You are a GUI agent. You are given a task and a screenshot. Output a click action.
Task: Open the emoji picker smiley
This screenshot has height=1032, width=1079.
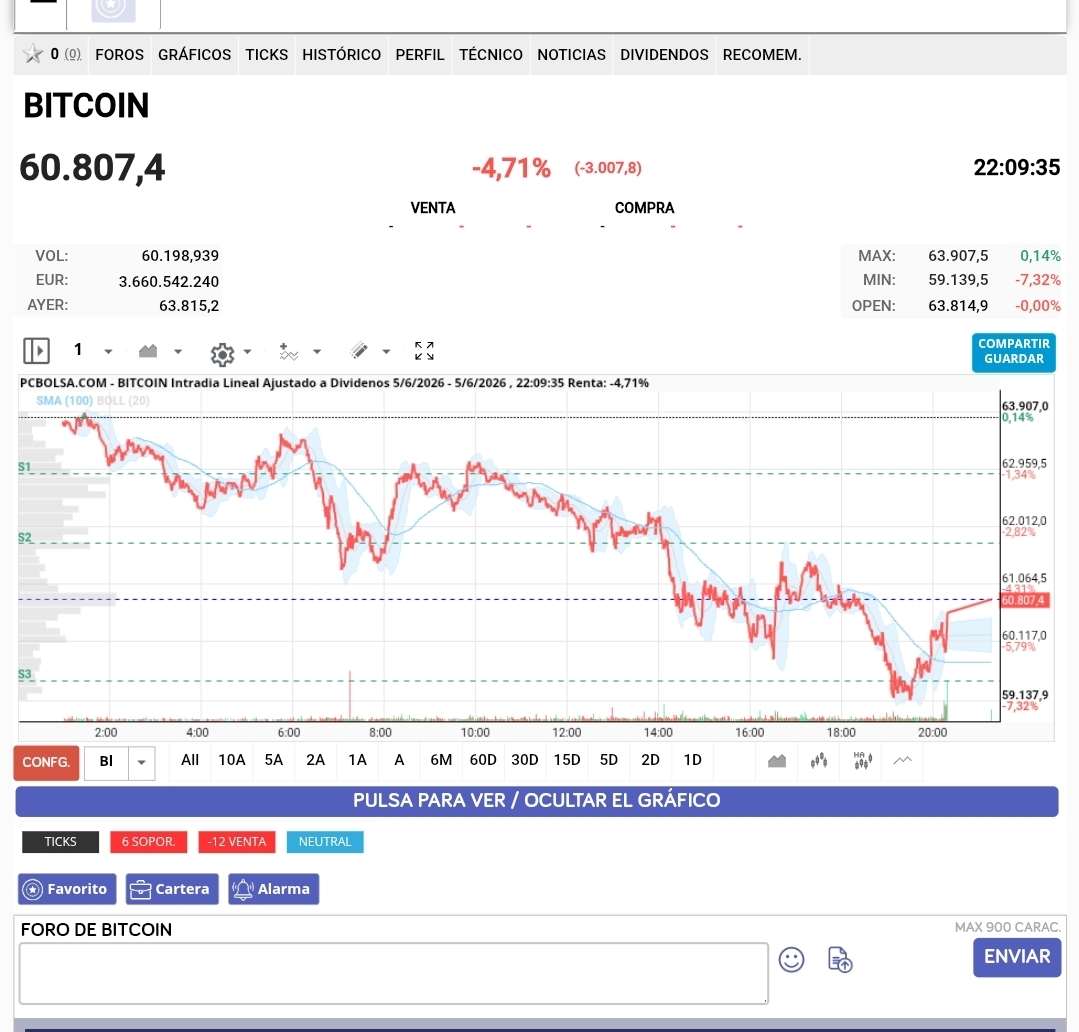[x=791, y=959]
